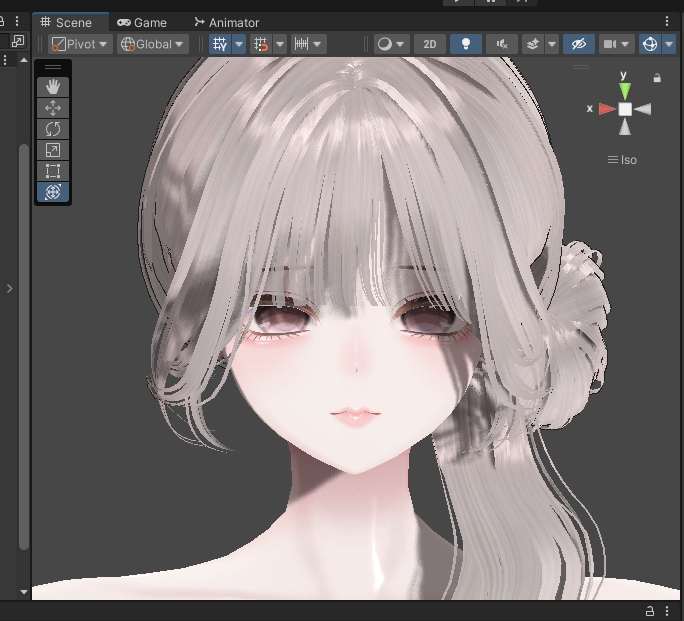The height and width of the screenshot is (621, 684).
Task: Click the left panel vertical scrollbar thumb
Action: tap(24, 347)
